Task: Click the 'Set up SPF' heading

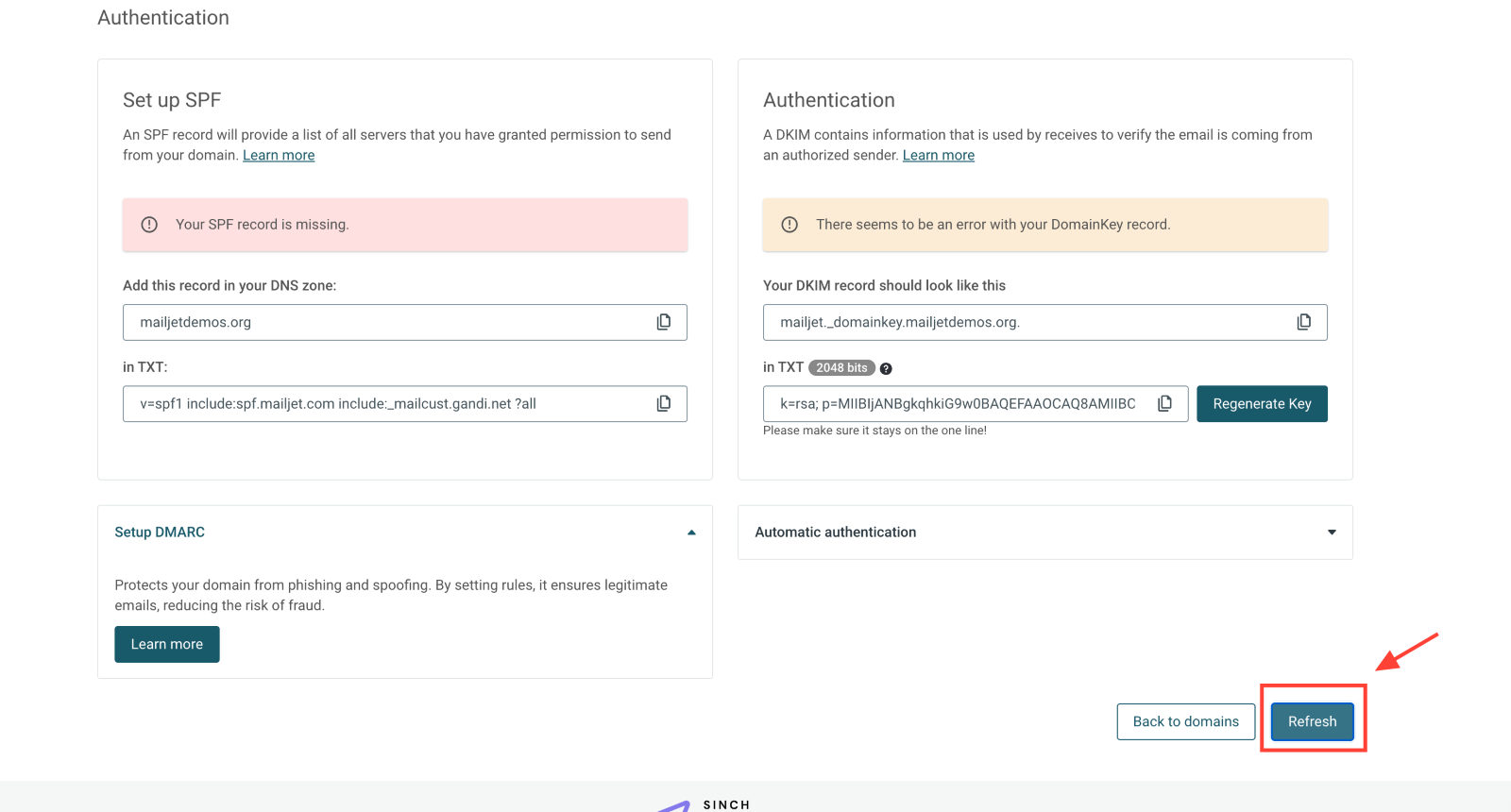Action: [172, 100]
